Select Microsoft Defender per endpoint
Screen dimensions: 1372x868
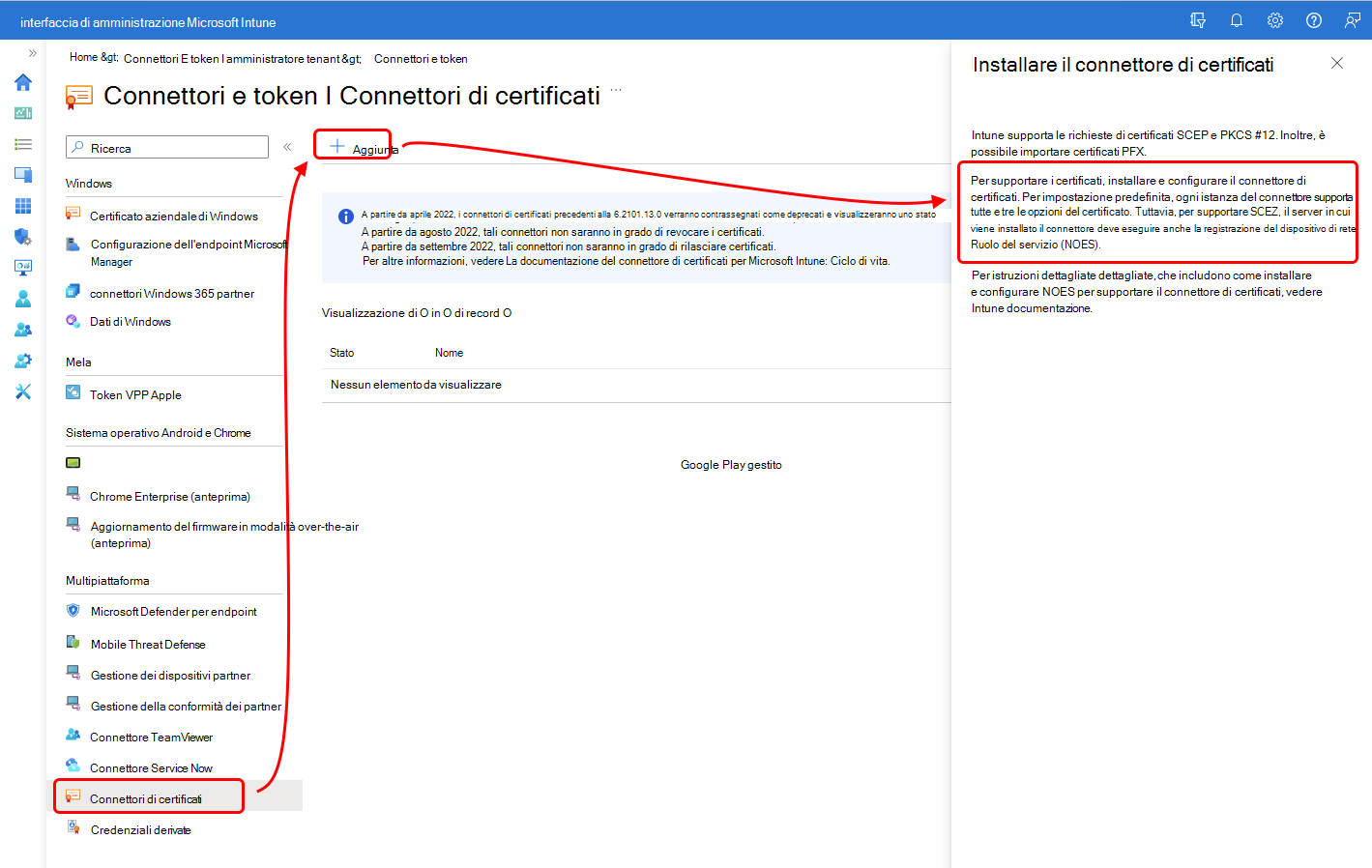[x=174, y=611]
